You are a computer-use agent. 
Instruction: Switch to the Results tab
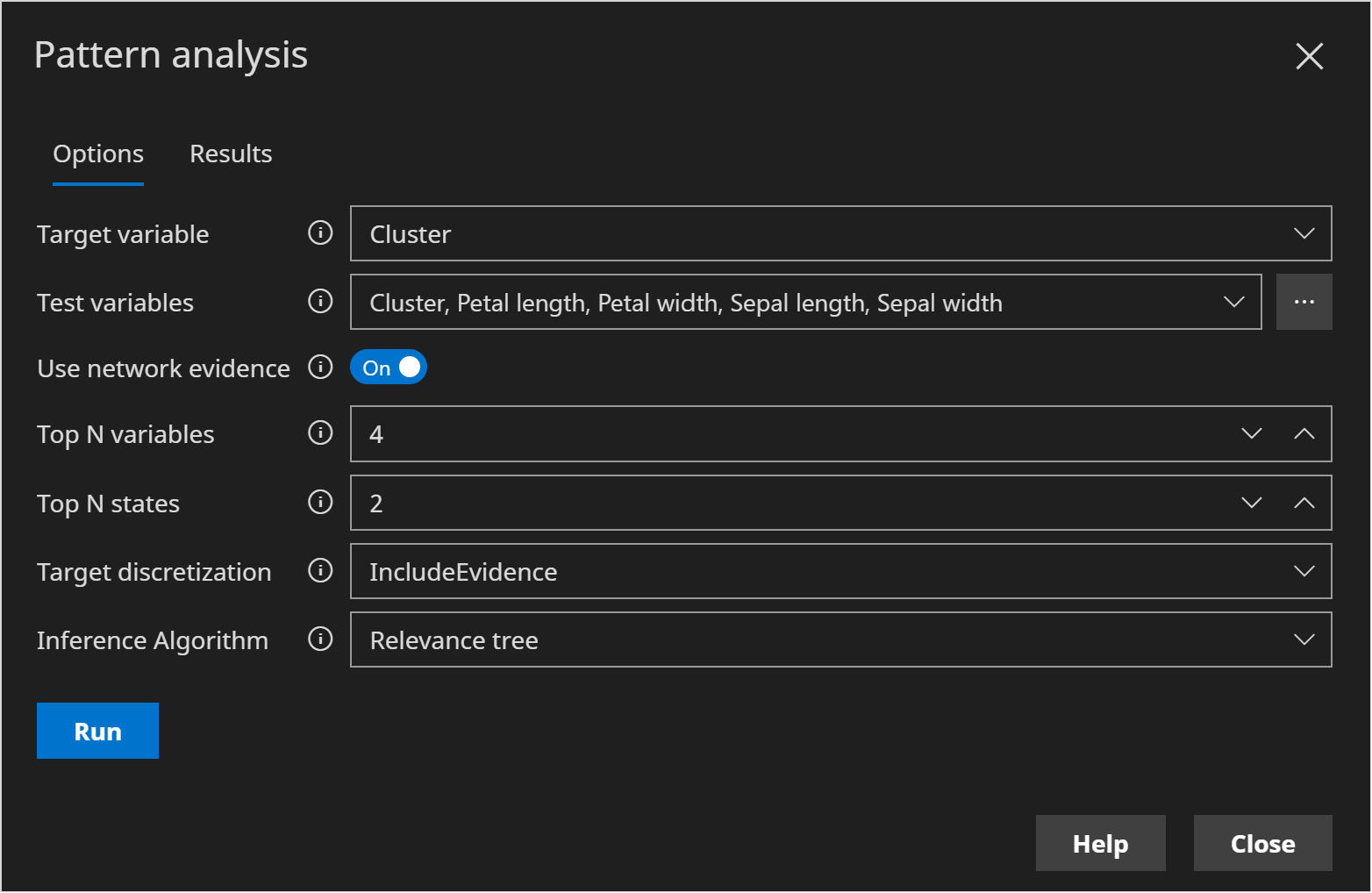(x=230, y=154)
